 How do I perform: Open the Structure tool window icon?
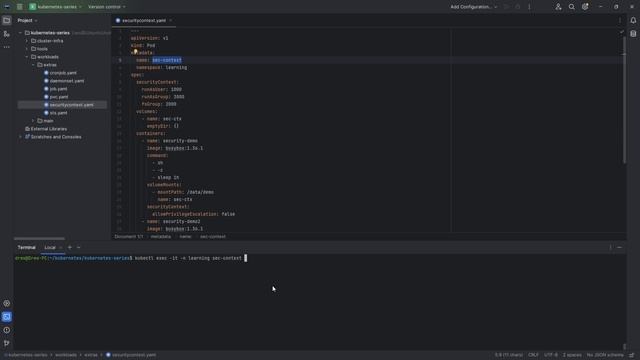[7, 34]
